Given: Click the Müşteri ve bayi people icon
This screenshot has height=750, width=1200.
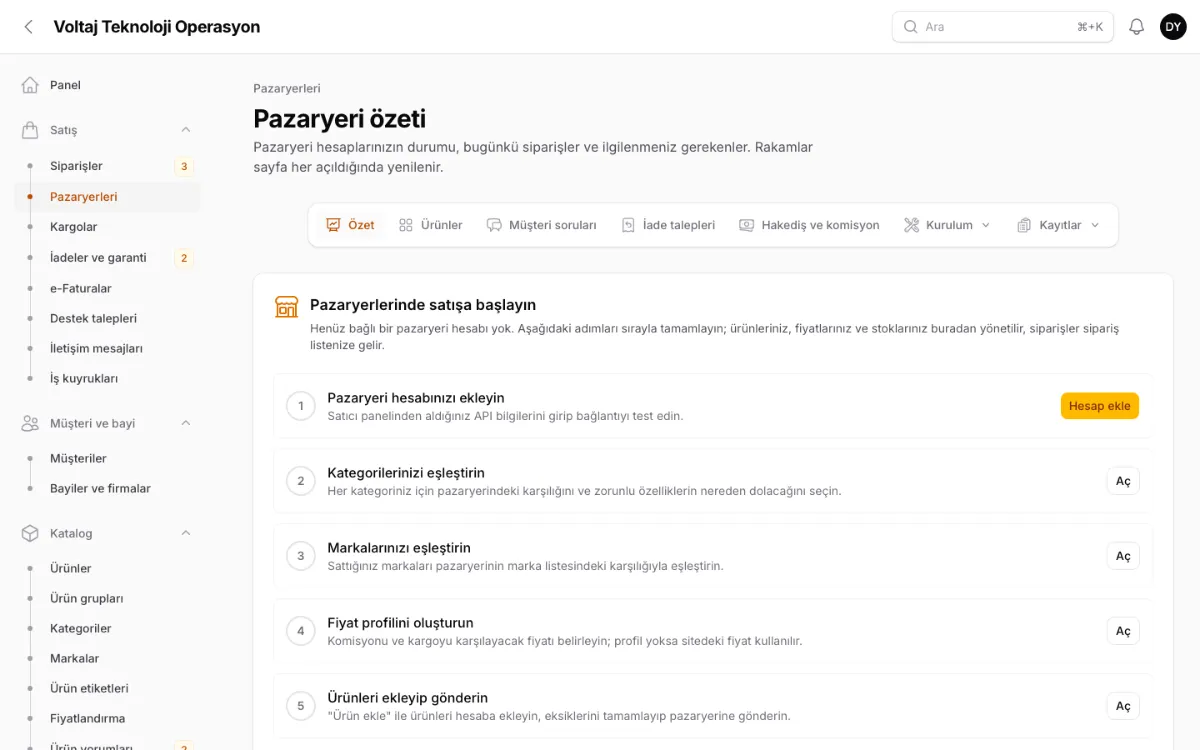Looking at the screenshot, I should [x=30, y=423].
